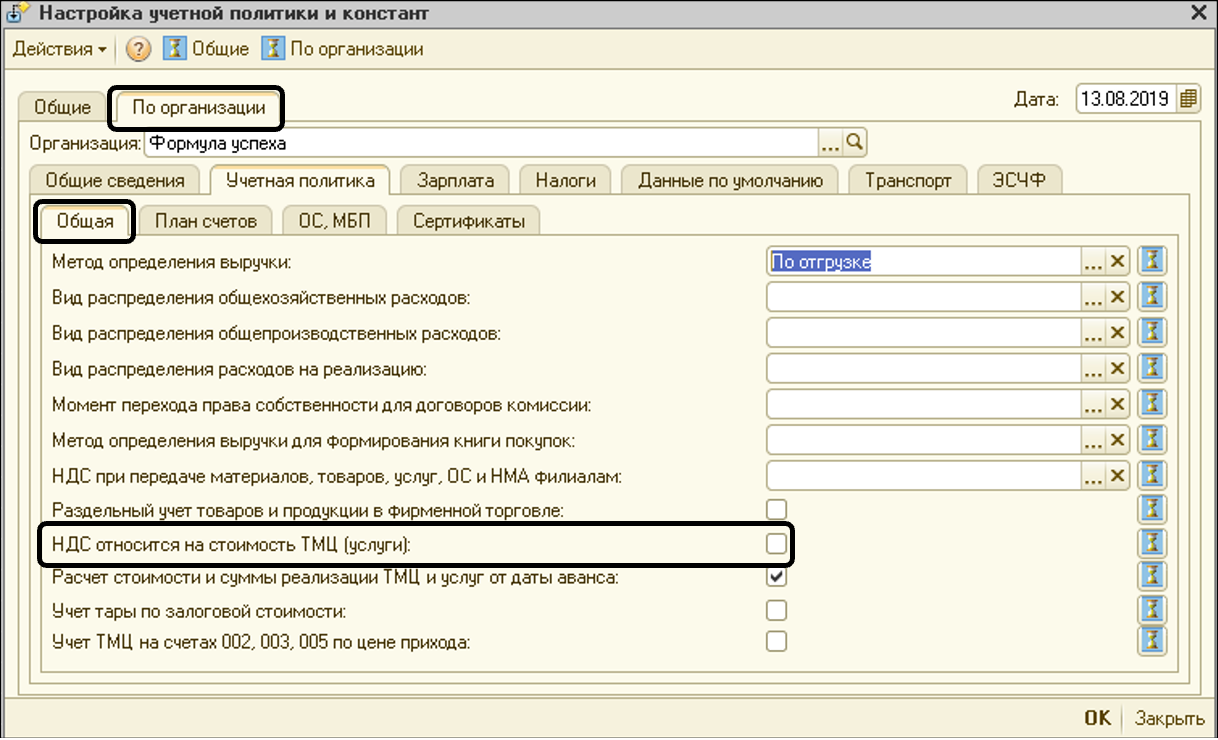1218x740 pixels.
Task: Enable VAT included in cost of TMC checkbox
Action: pos(776,544)
